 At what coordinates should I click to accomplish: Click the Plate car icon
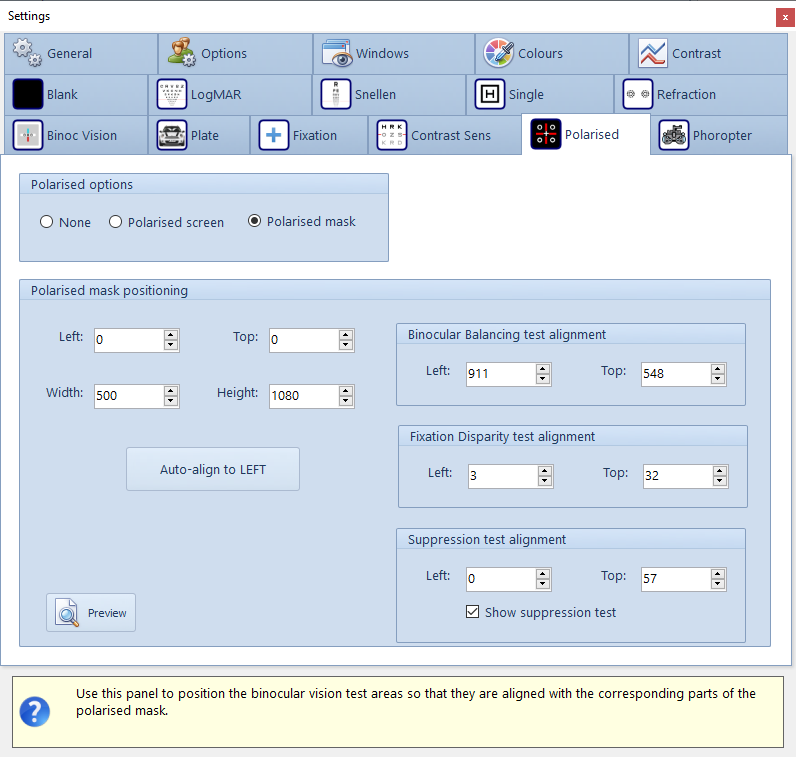172,135
